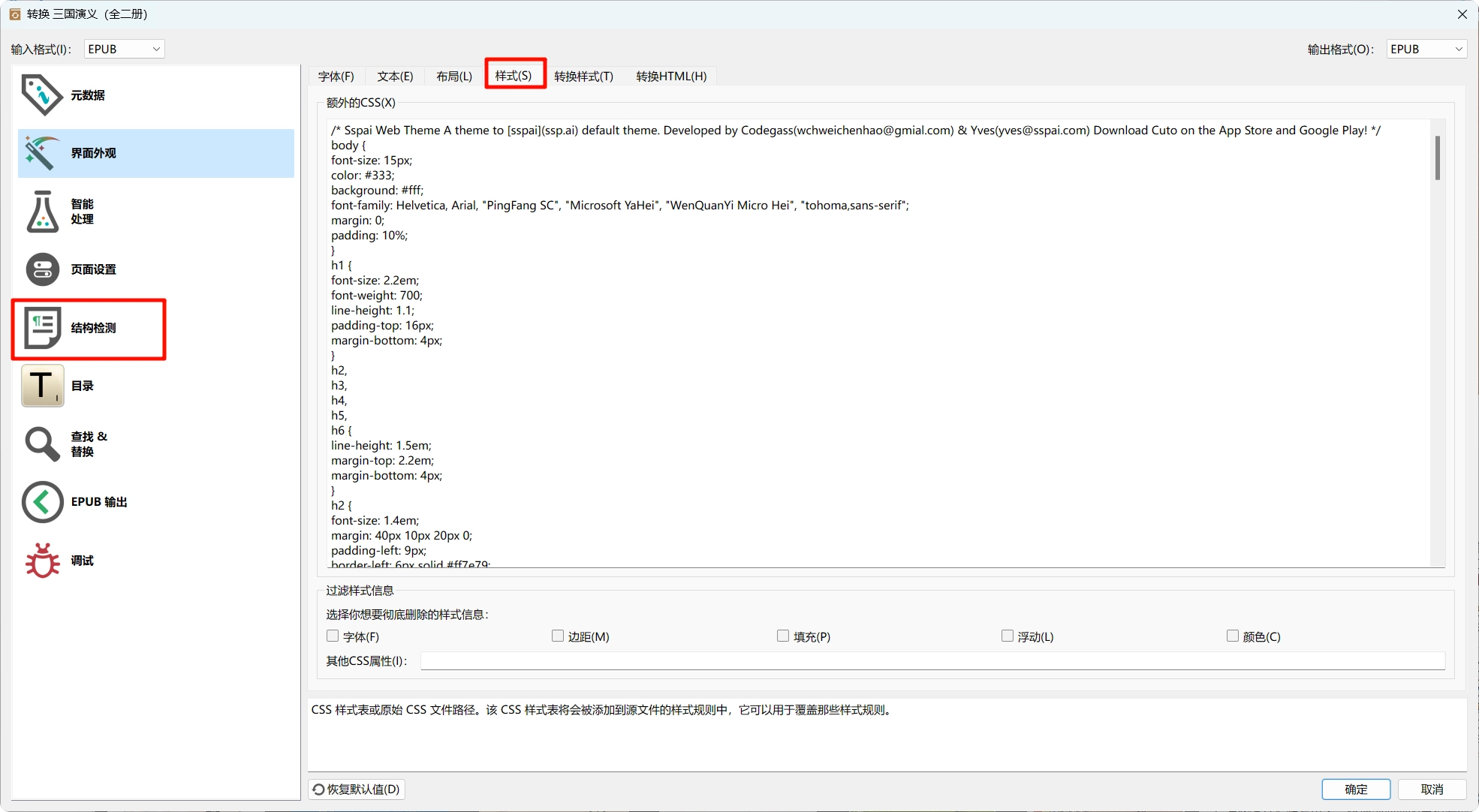Tick the 颜色(C) filter checkbox
This screenshot has width=1479, height=812.
[1233, 636]
